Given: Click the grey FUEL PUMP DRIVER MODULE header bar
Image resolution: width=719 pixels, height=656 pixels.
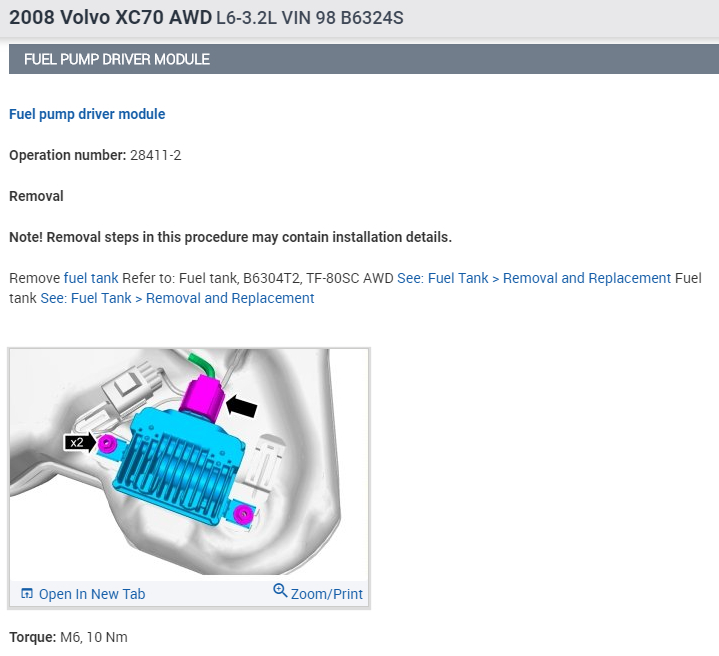Looking at the screenshot, I should click(364, 59).
